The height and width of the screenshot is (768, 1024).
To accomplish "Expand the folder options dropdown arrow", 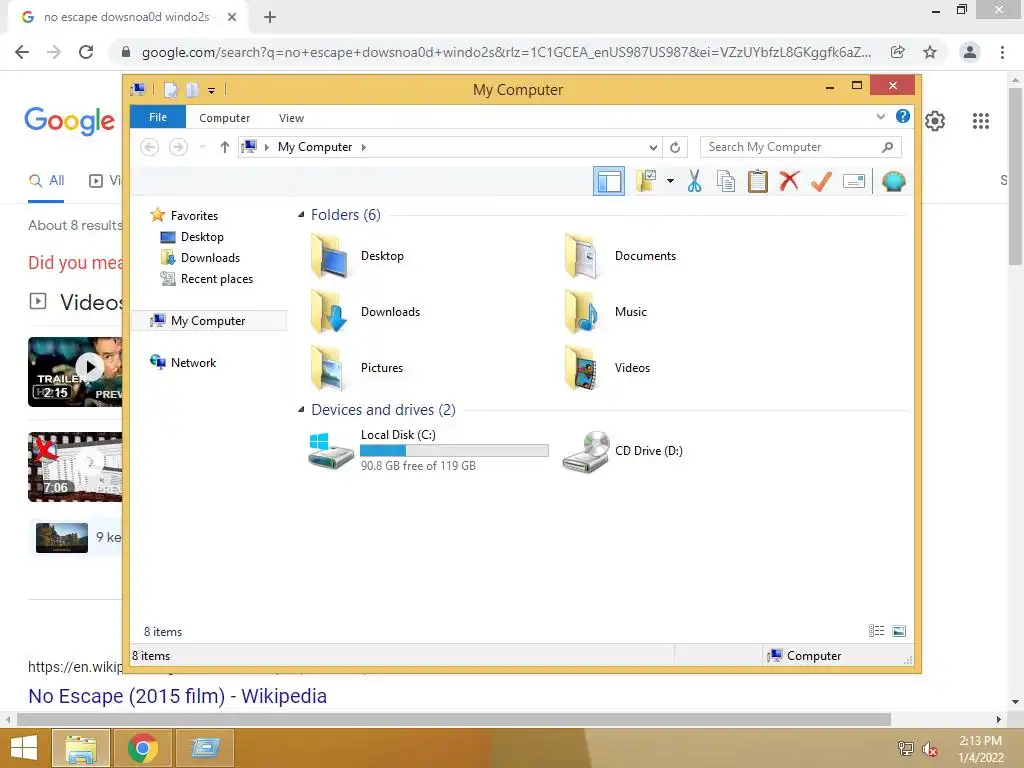I will pos(670,181).
